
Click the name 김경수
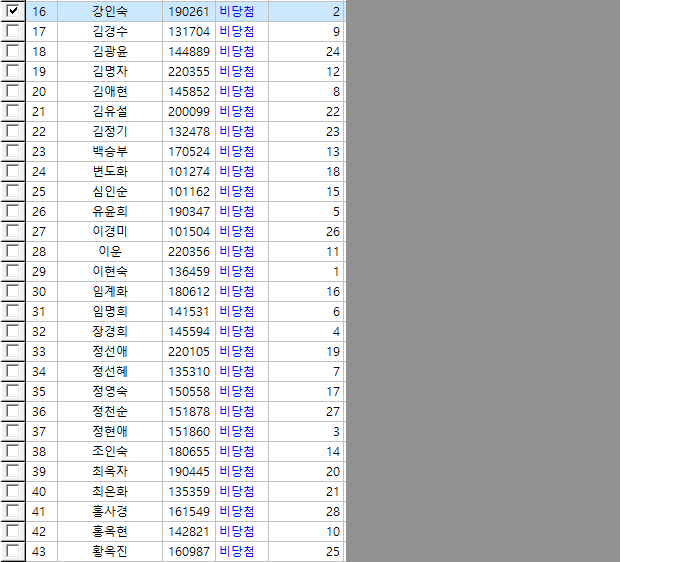pyautogui.click(x=110, y=31)
